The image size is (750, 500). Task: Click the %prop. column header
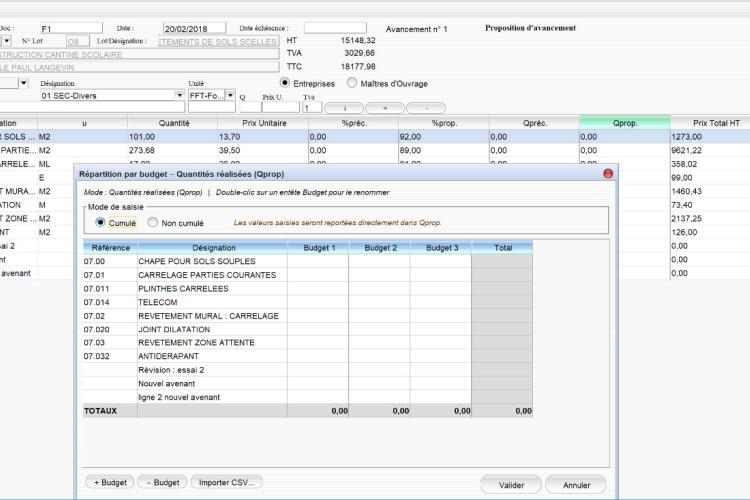444,123
